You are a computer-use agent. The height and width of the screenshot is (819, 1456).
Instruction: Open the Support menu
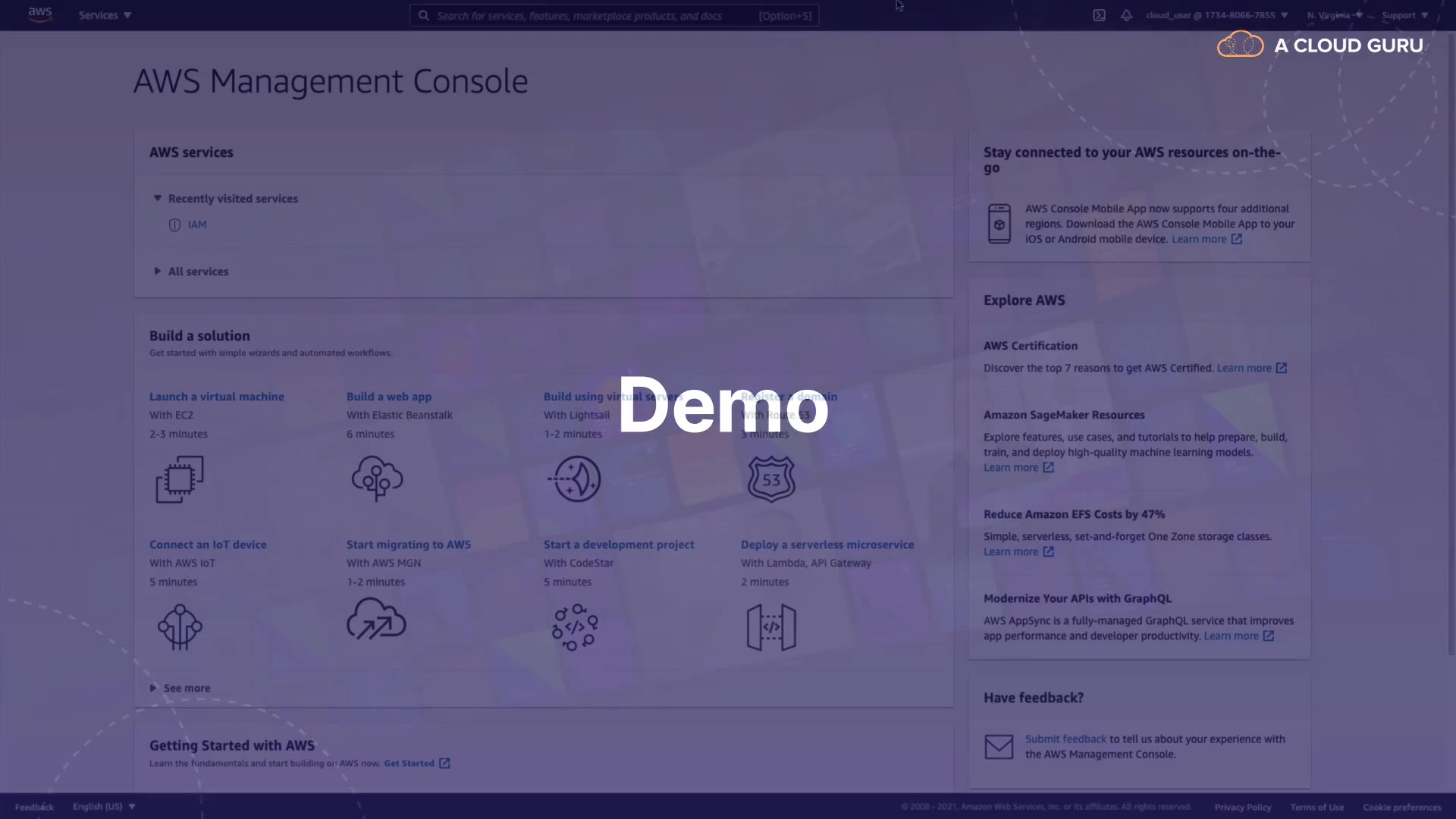click(1404, 15)
